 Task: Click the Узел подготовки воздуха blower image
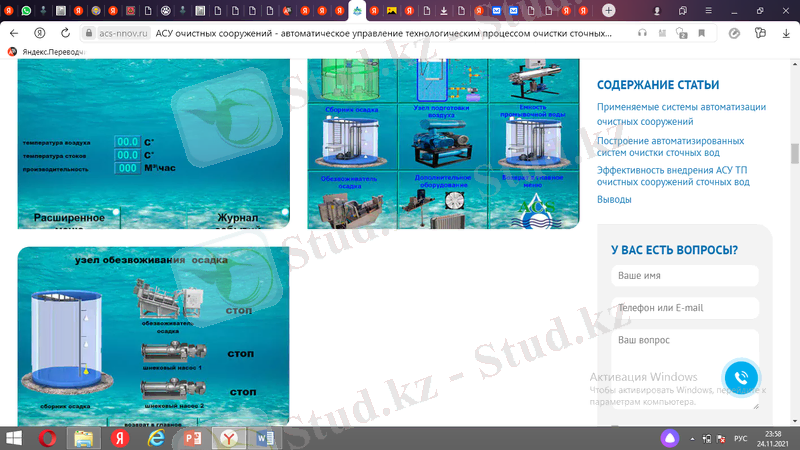click(x=441, y=143)
